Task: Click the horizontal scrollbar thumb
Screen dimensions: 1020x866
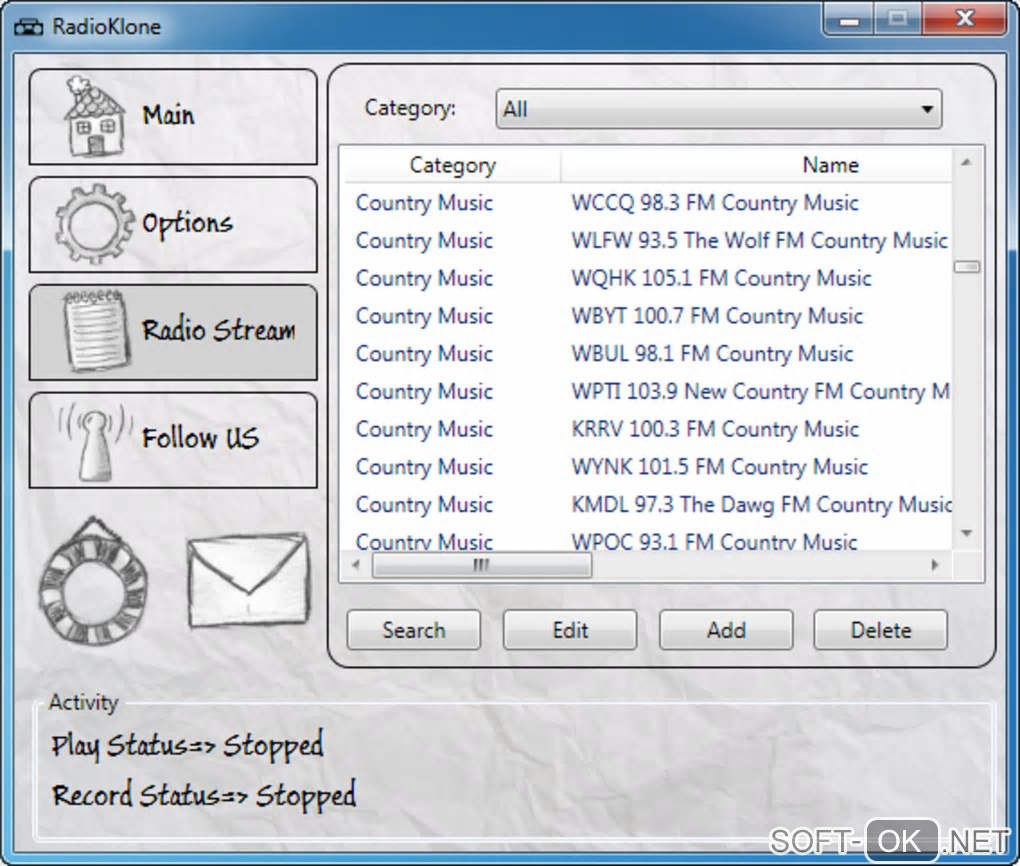Action: (x=481, y=565)
